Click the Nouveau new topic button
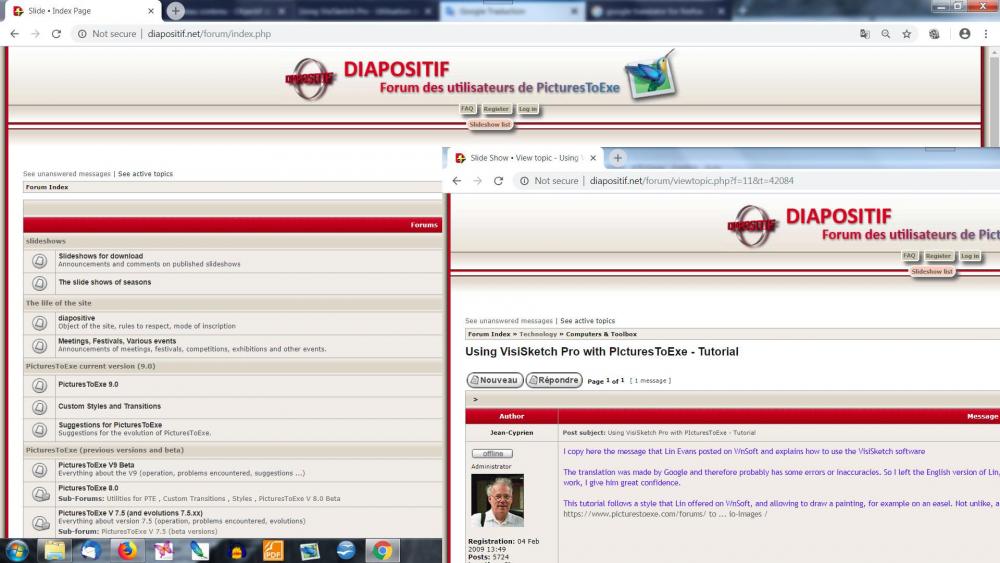This screenshot has height=563, width=1000. coord(495,380)
